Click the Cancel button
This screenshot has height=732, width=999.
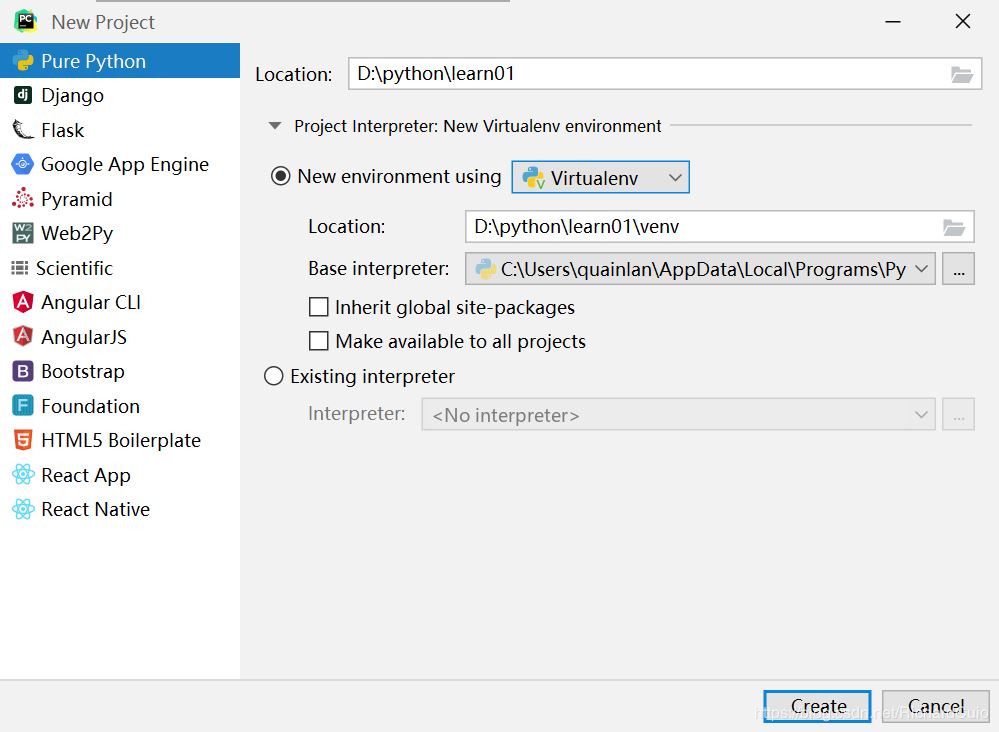point(935,706)
